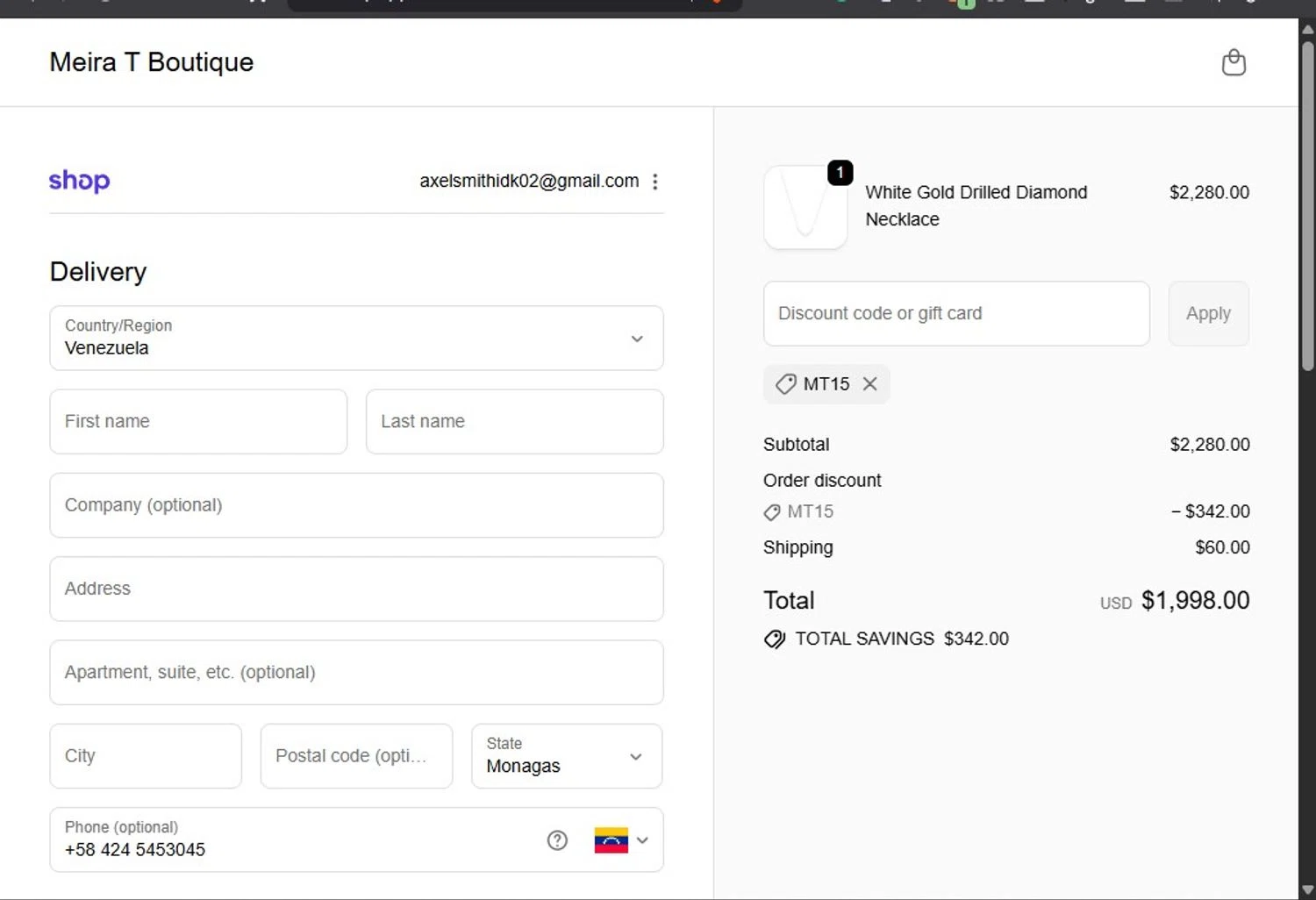Open the Meira T Boutique store link

point(152,62)
